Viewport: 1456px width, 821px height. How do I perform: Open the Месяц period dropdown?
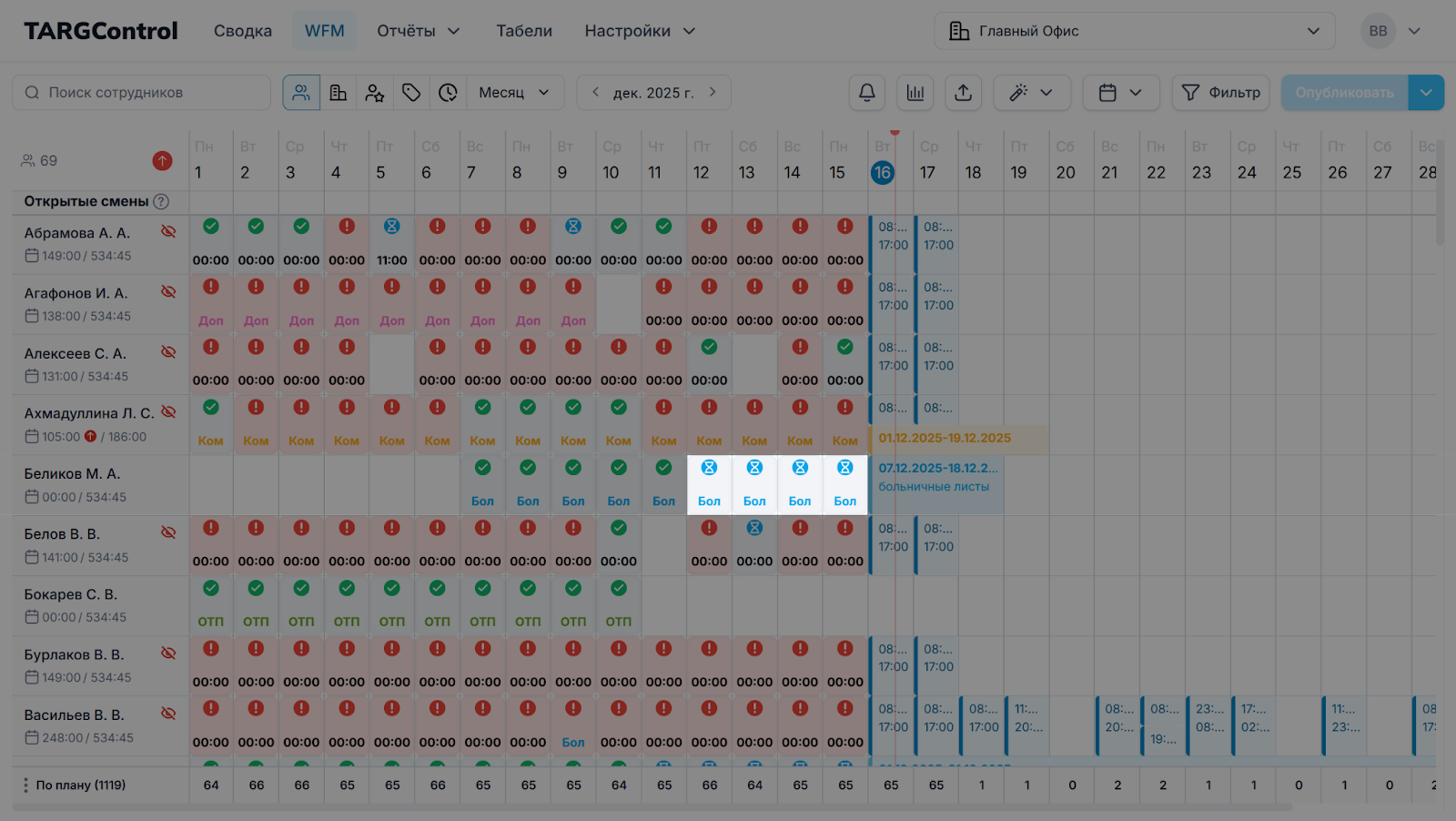pos(514,93)
